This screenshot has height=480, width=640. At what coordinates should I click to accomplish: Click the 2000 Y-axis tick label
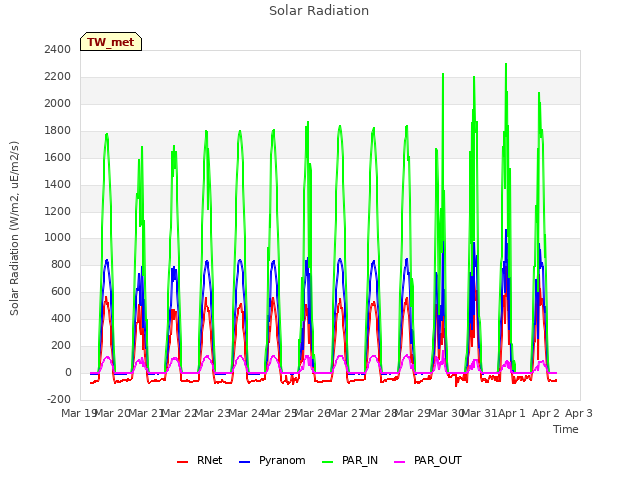coord(58,103)
